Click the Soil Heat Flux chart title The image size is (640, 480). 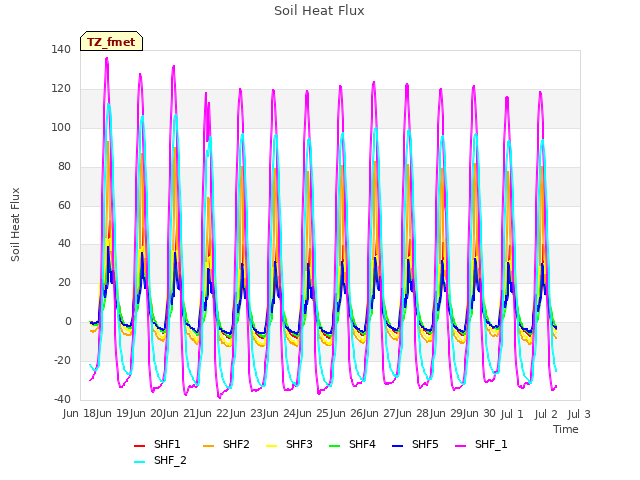tap(319, 11)
